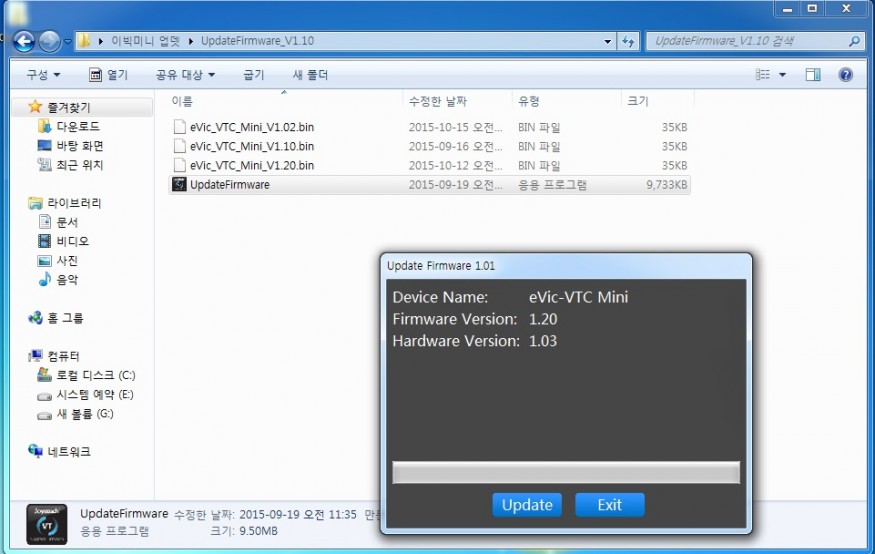This screenshot has width=875, height=554.
Task: Open the 사진 library
Action: pyautogui.click(x=67, y=260)
